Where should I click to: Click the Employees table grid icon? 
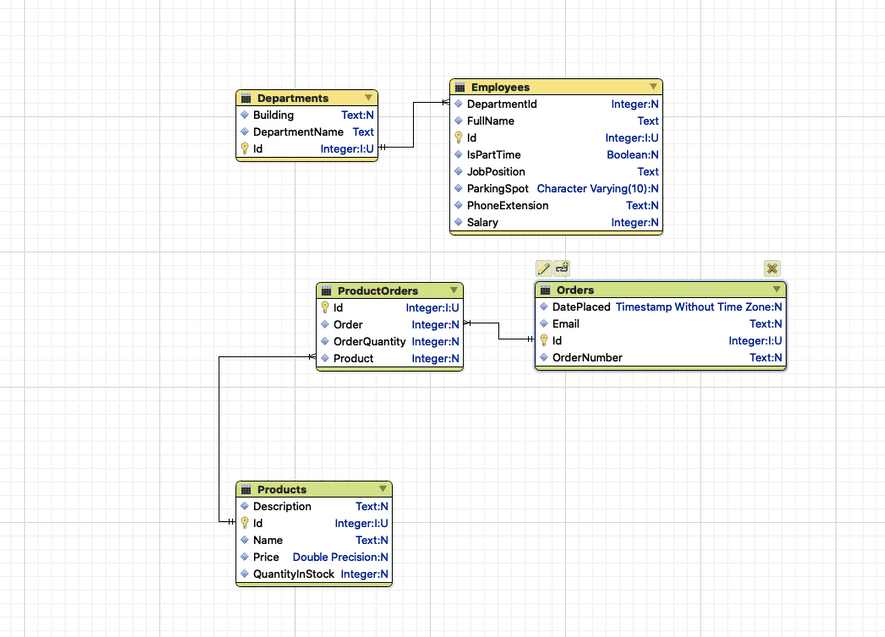460,88
